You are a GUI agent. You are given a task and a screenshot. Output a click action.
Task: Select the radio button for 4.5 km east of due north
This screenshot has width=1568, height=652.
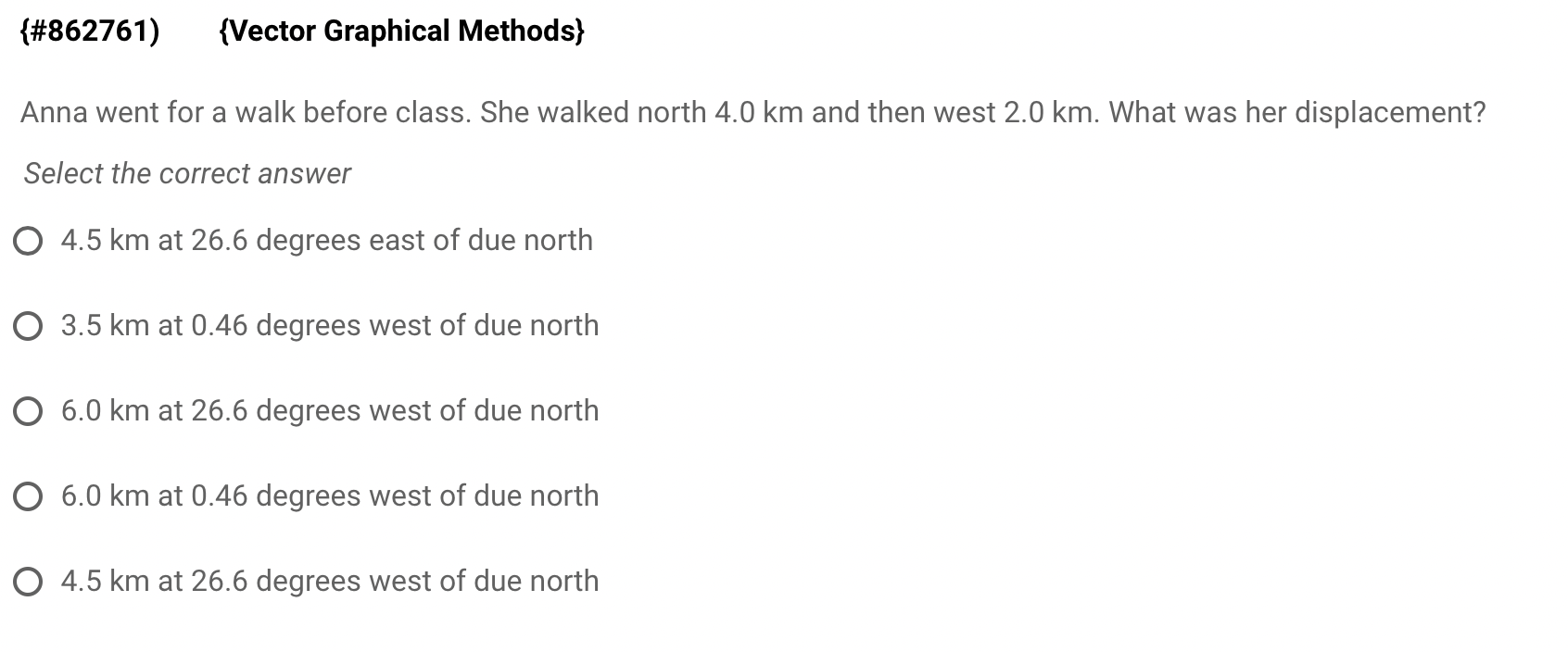pyautogui.click(x=28, y=240)
